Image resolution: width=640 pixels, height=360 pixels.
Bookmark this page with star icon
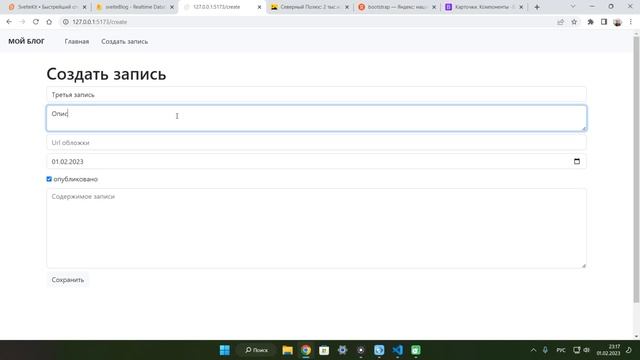574,22
